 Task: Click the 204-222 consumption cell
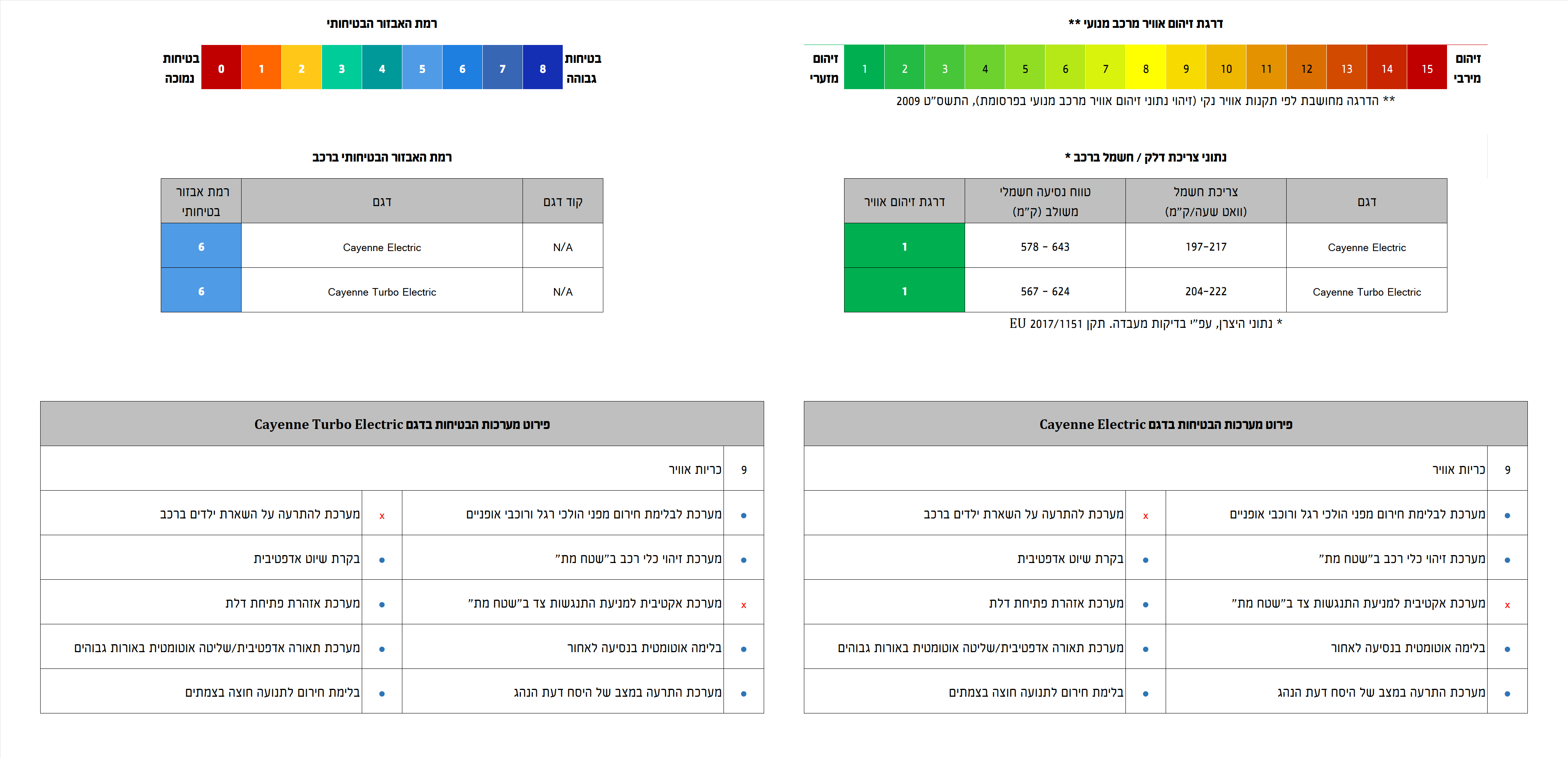(1205, 291)
